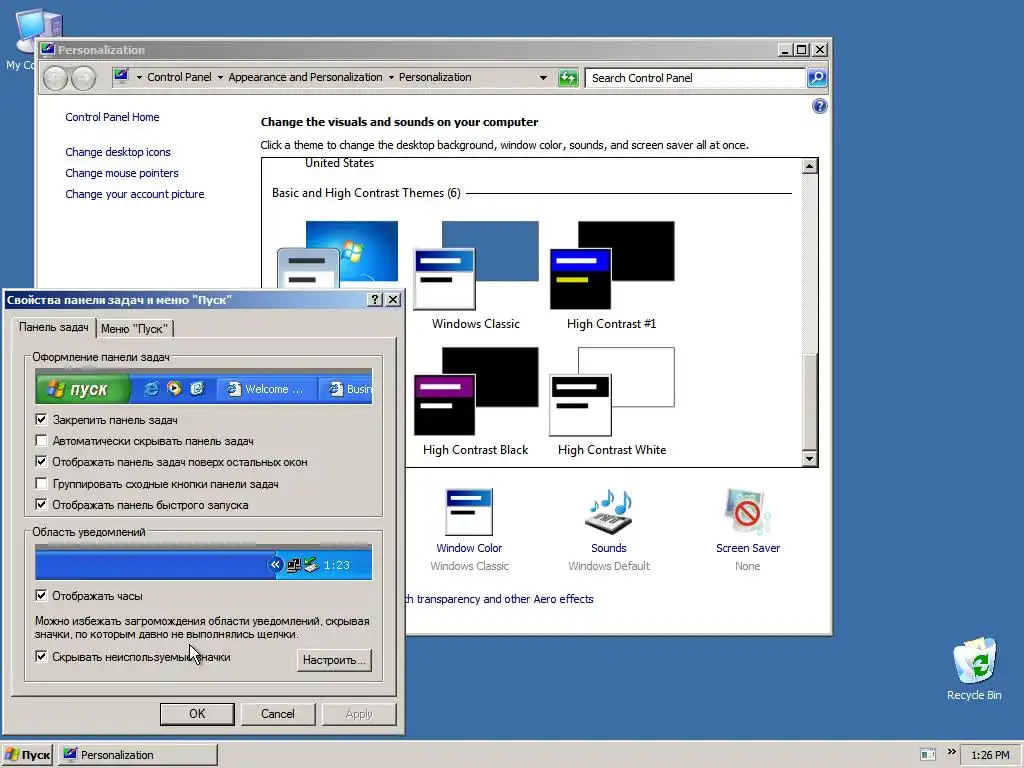Toggle Скрывать неиспользуемые значки
The image size is (1024, 768).
point(41,656)
